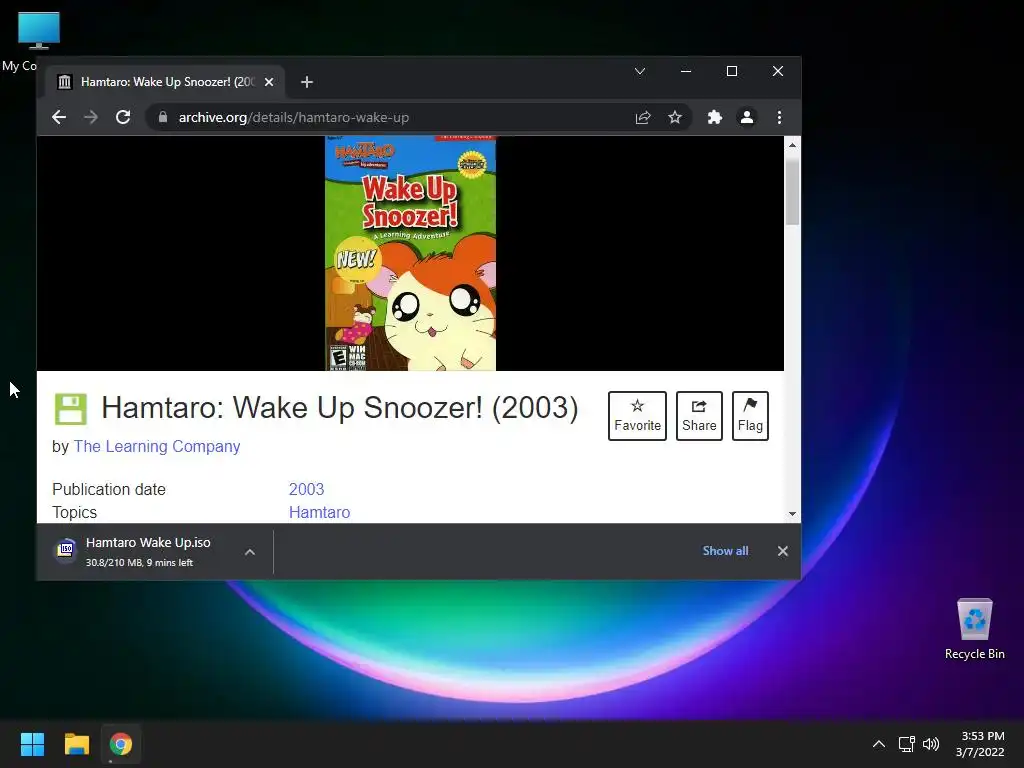Image resolution: width=1024 pixels, height=768 pixels.
Task: Select the Recycle Bin desktop icon
Action: tap(974, 630)
